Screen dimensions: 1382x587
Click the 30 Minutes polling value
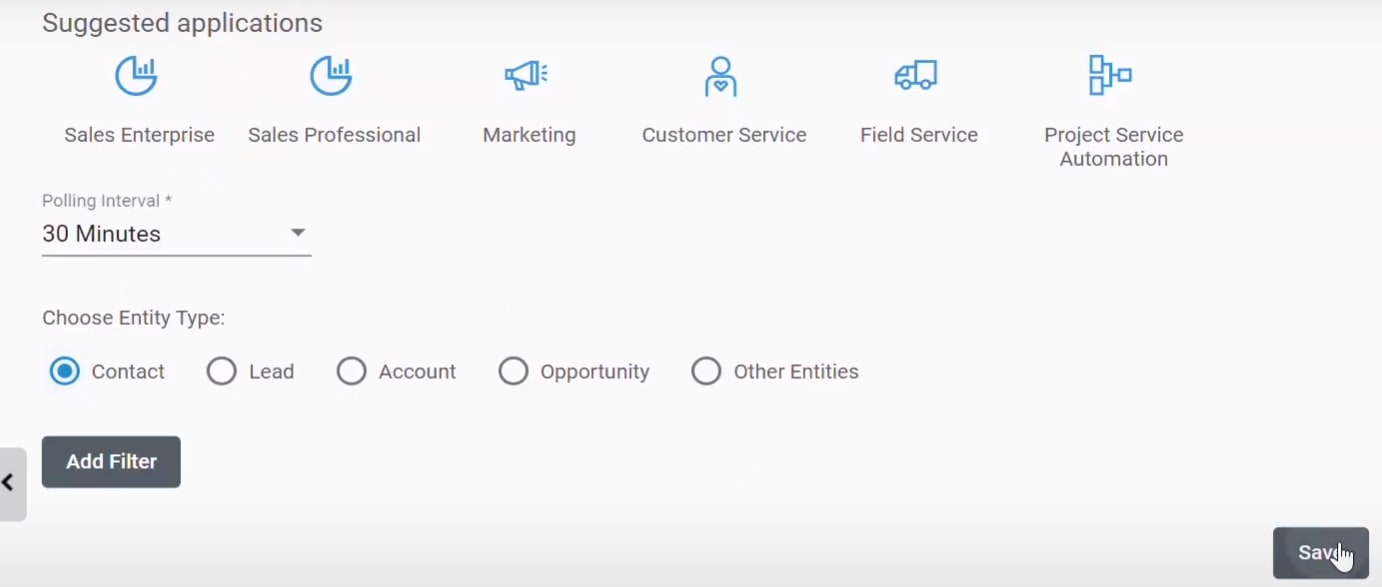point(101,234)
